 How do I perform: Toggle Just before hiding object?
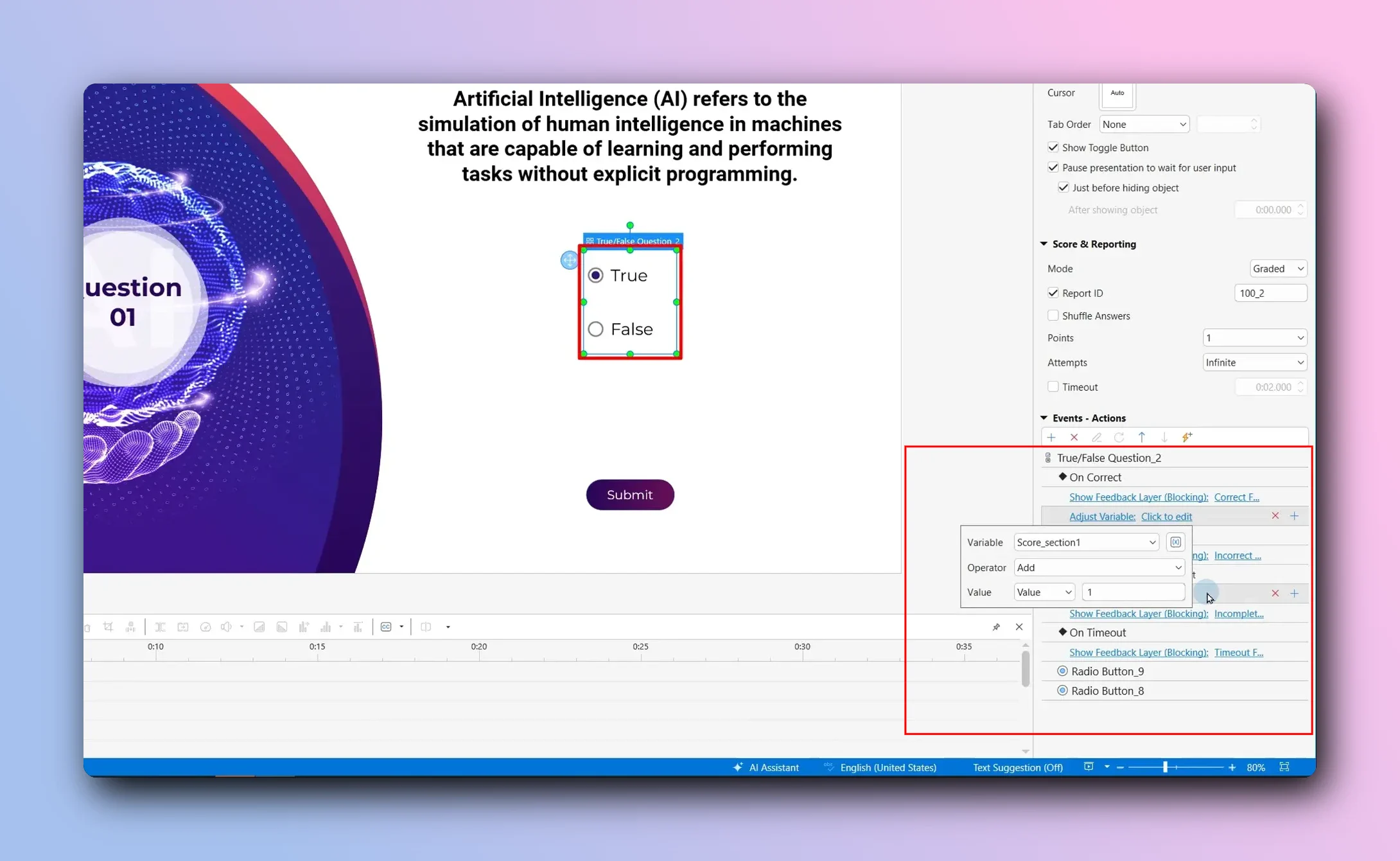point(1063,188)
